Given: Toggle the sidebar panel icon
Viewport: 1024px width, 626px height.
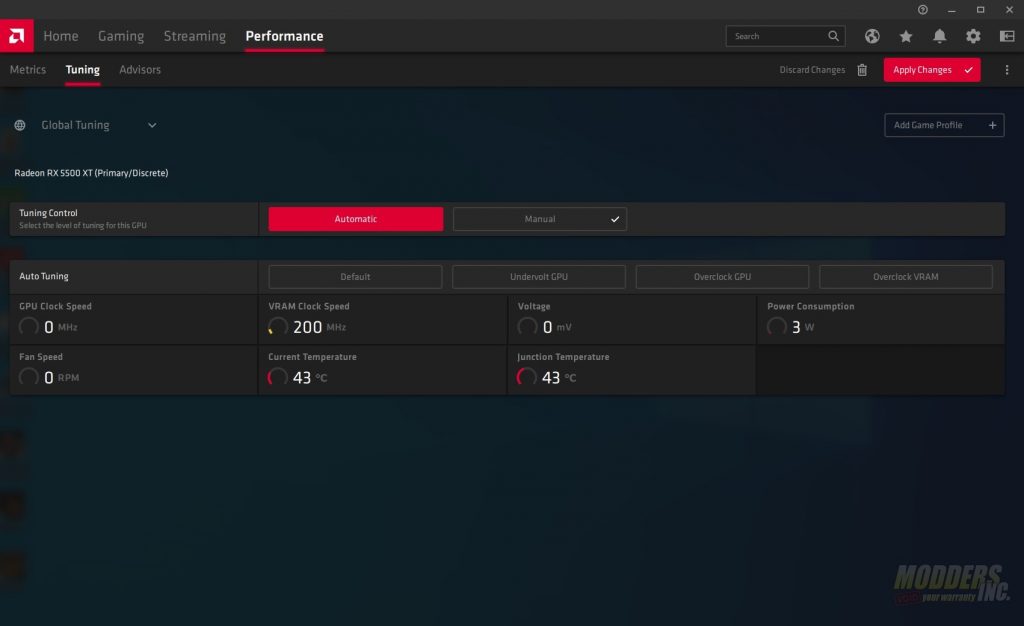Looking at the screenshot, I should click(1007, 36).
